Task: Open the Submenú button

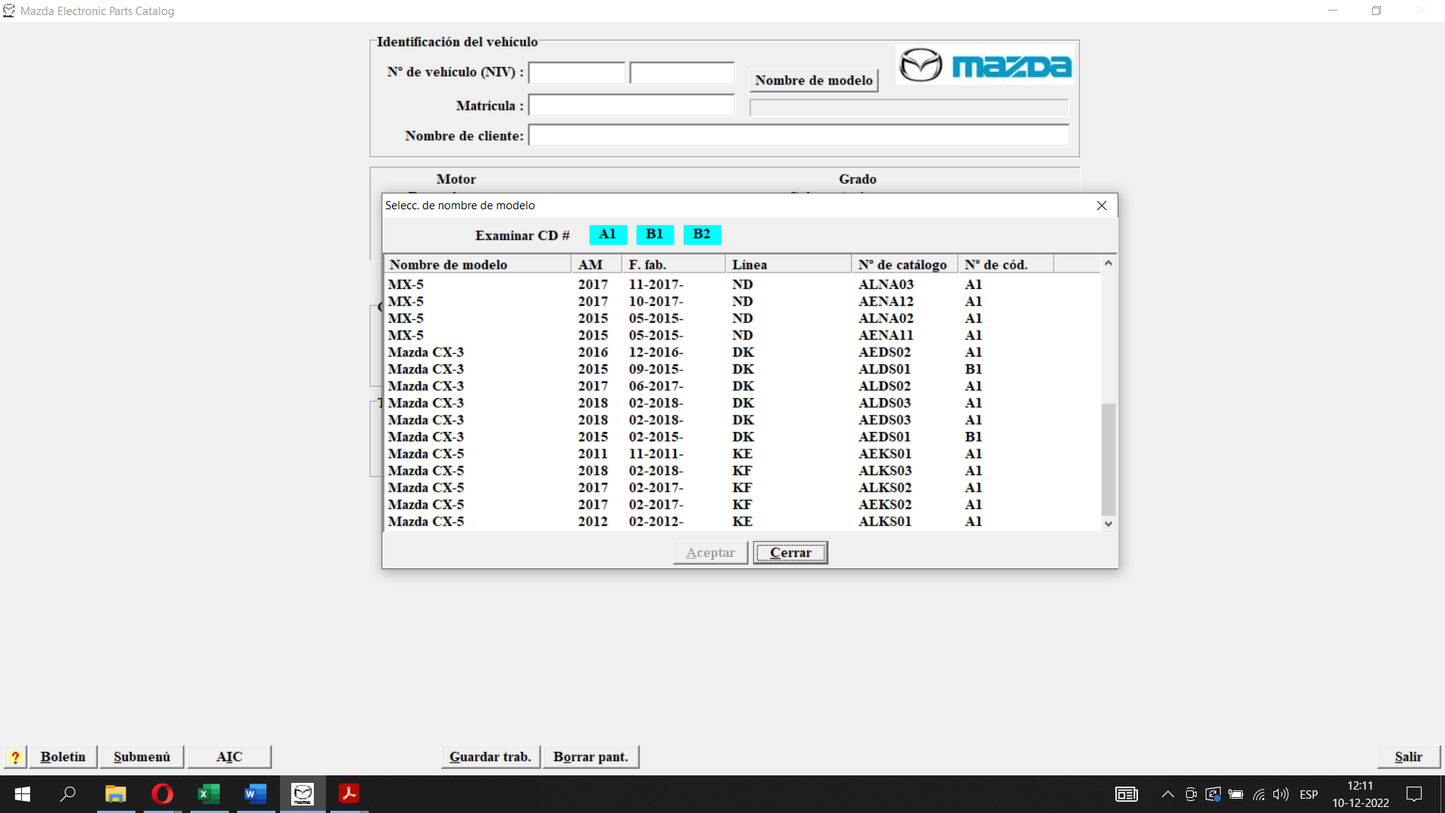Action: [x=142, y=757]
